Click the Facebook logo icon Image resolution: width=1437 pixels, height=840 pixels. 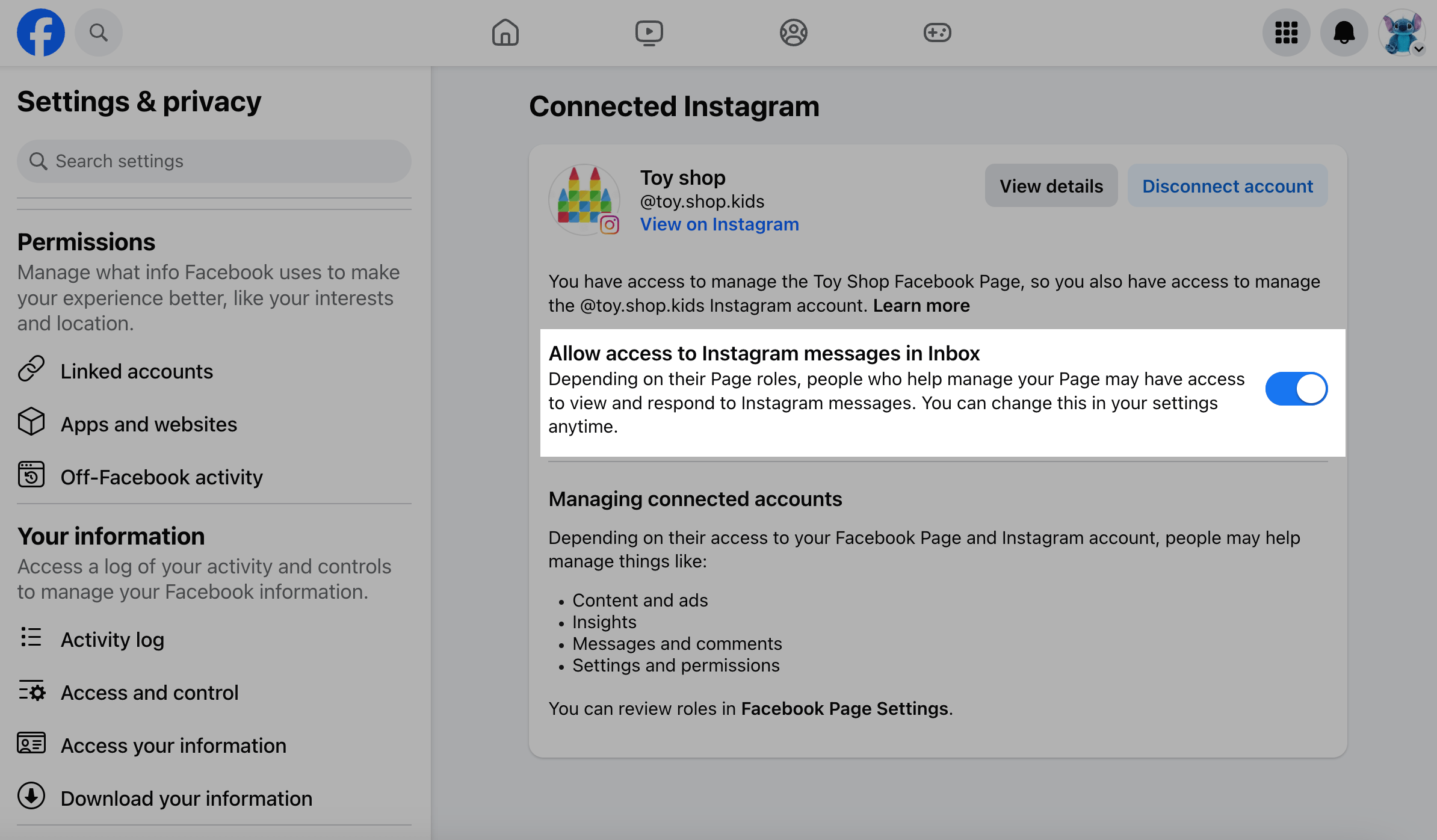[x=40, y=32]
